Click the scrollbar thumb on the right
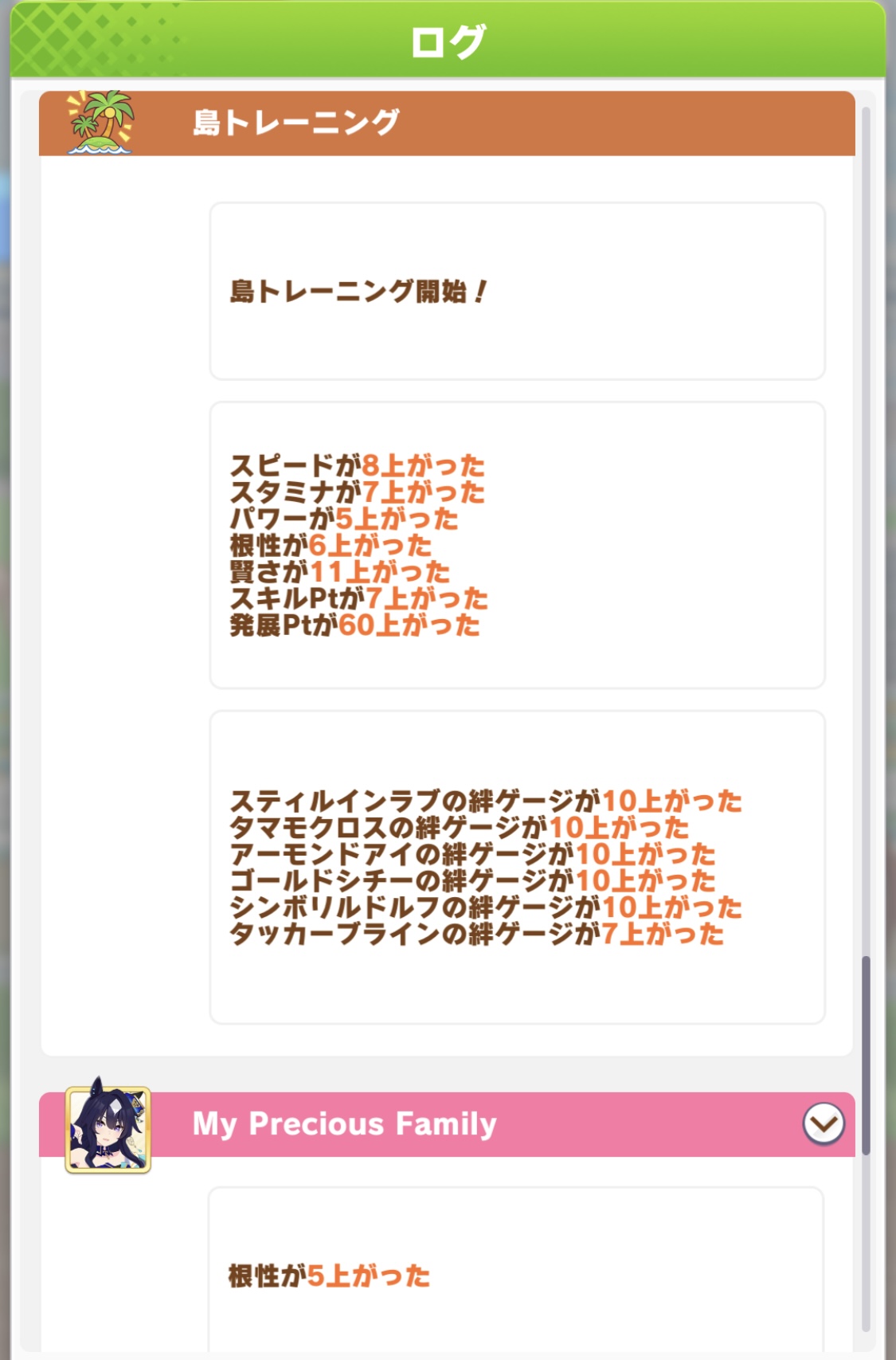Viewport: 896px width, 1360px height. [866, 1056]
